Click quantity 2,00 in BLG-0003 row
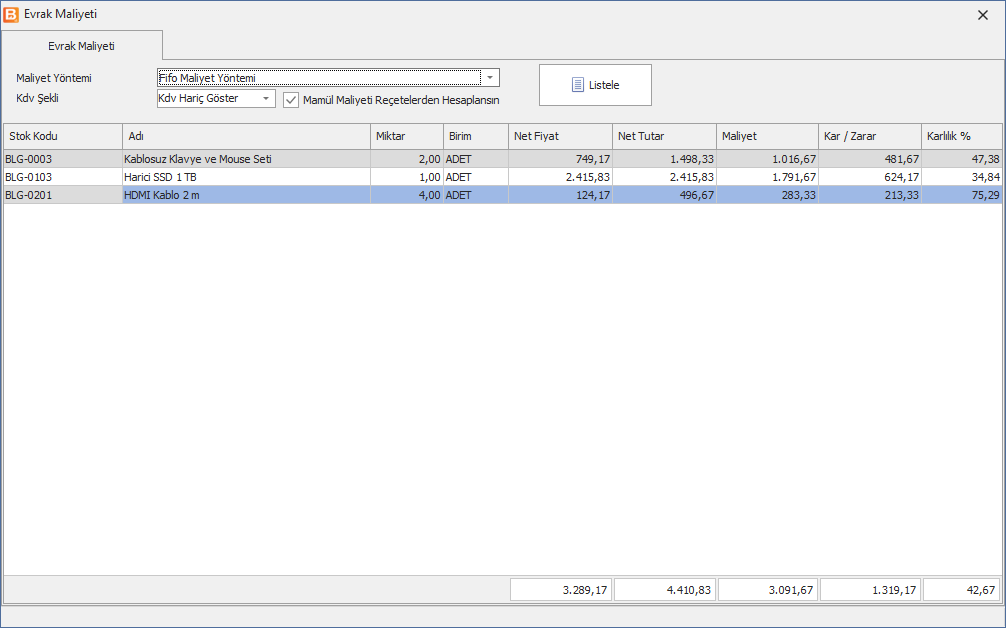Viewport: 1006px width, 628px height. coord(407,159)
